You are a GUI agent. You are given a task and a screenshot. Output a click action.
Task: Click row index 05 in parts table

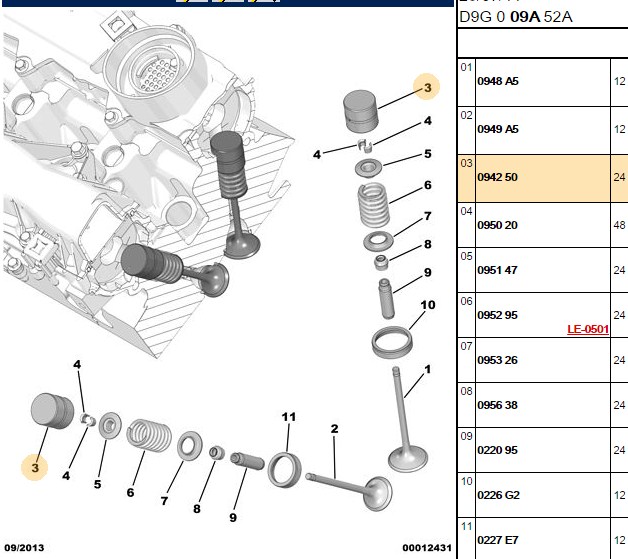pos(466,256)
